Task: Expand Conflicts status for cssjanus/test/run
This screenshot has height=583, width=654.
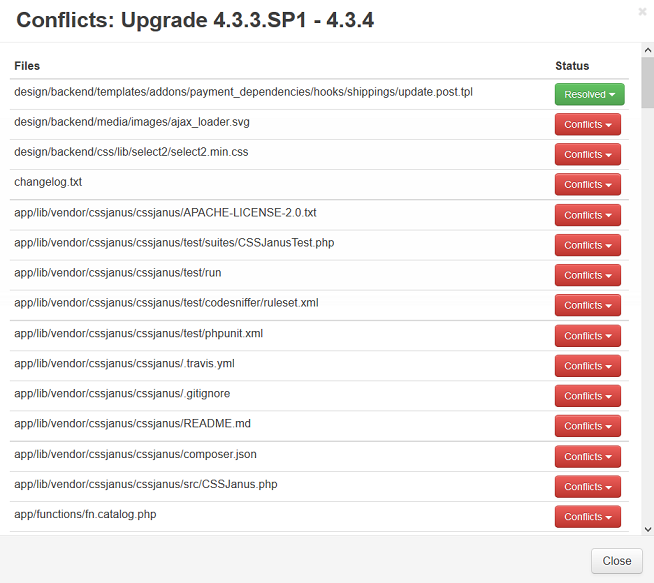Action: pyautogui.click(x=588, y=275)
